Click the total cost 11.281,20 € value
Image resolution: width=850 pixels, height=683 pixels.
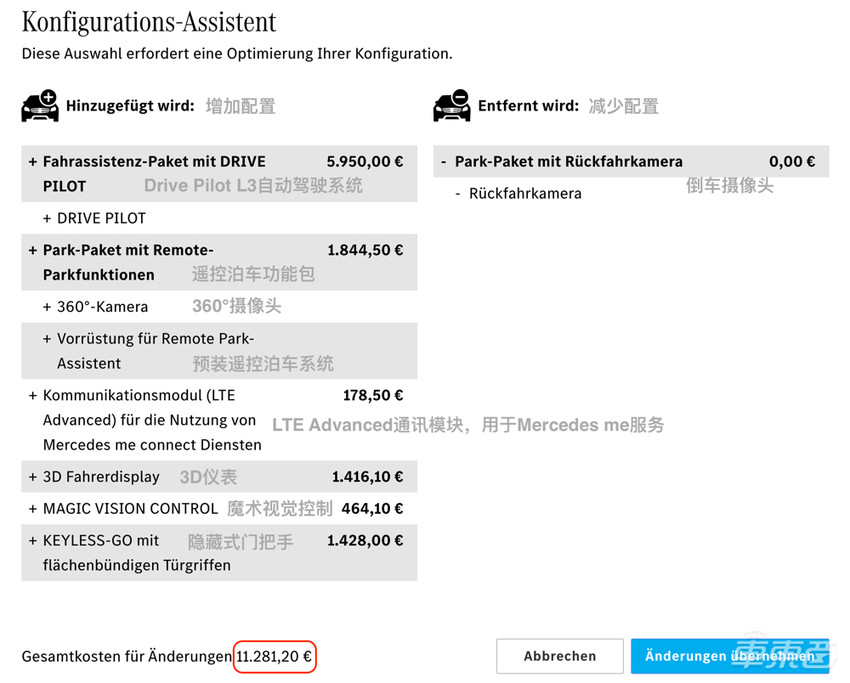[274, 657]
